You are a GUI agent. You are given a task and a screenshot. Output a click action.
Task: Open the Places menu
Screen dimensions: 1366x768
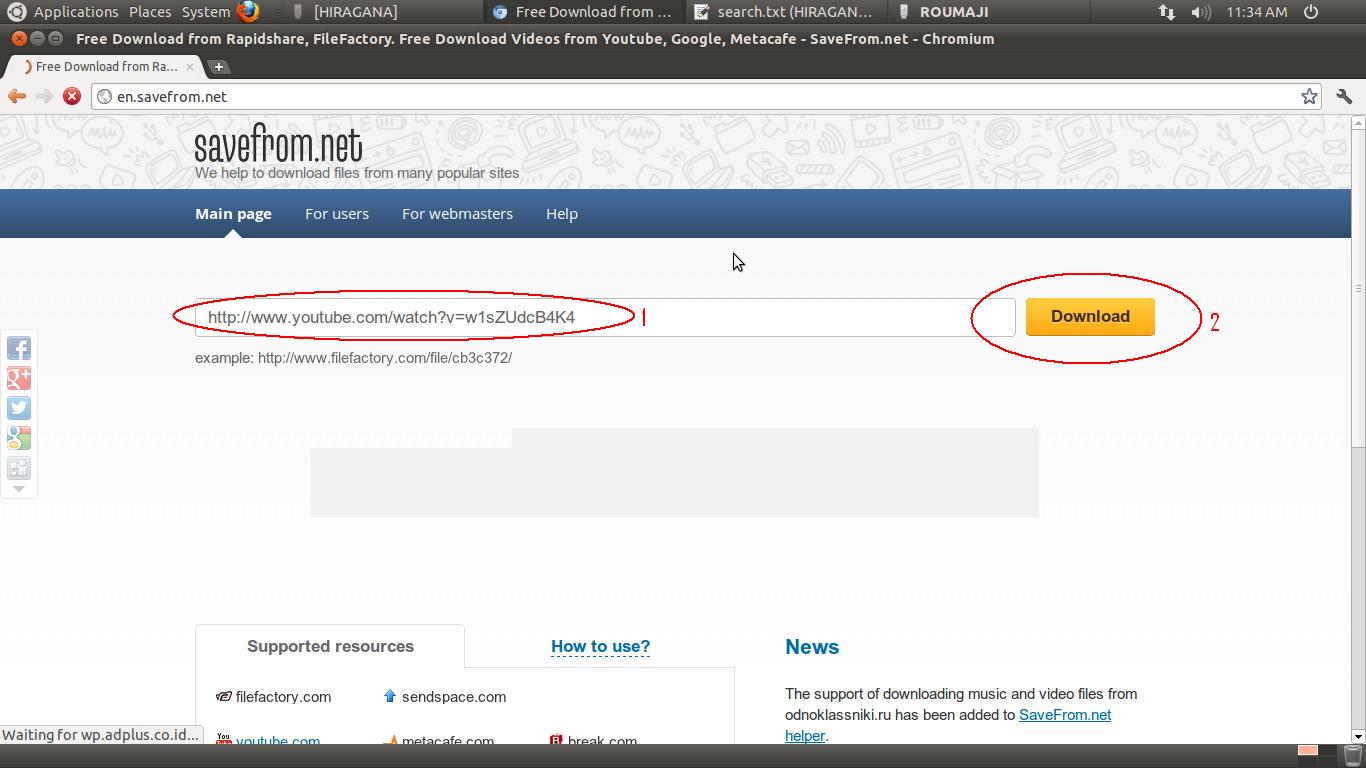click(150, 12)
